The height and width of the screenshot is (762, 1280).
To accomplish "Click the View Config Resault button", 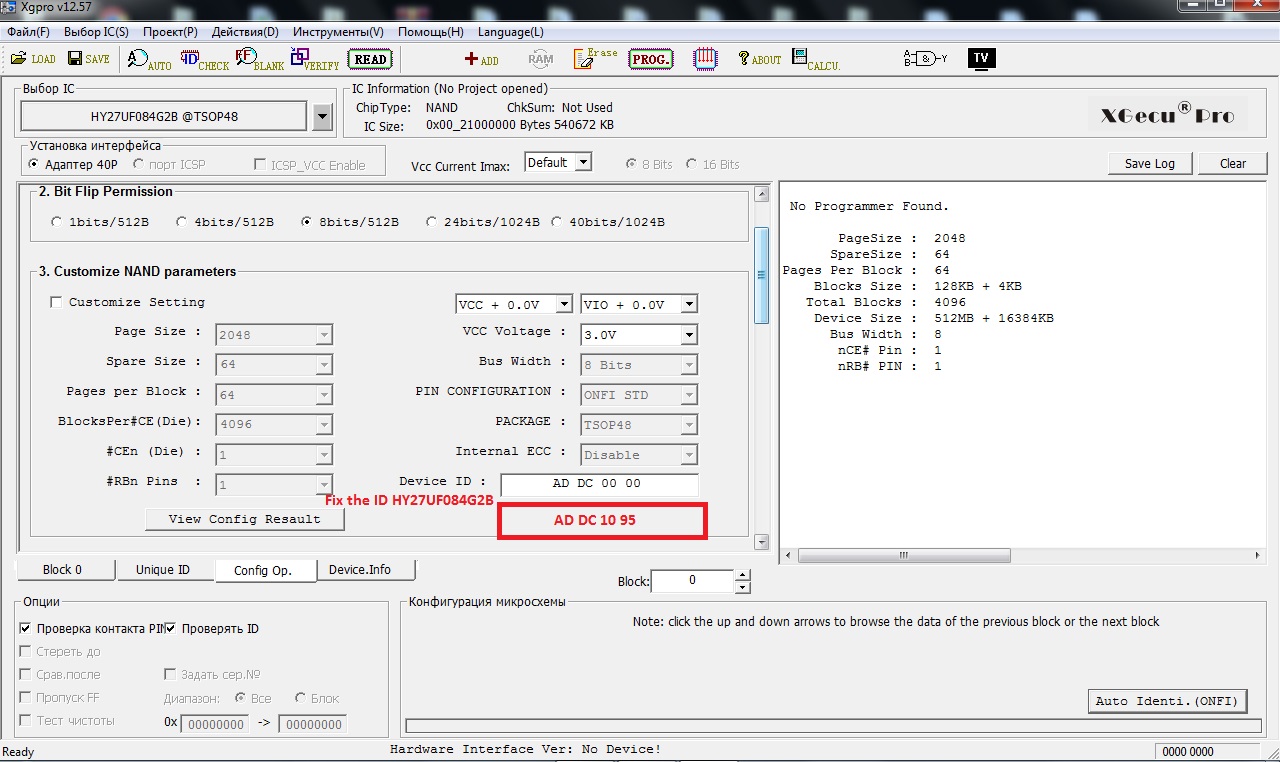I will tap(245, 519).
